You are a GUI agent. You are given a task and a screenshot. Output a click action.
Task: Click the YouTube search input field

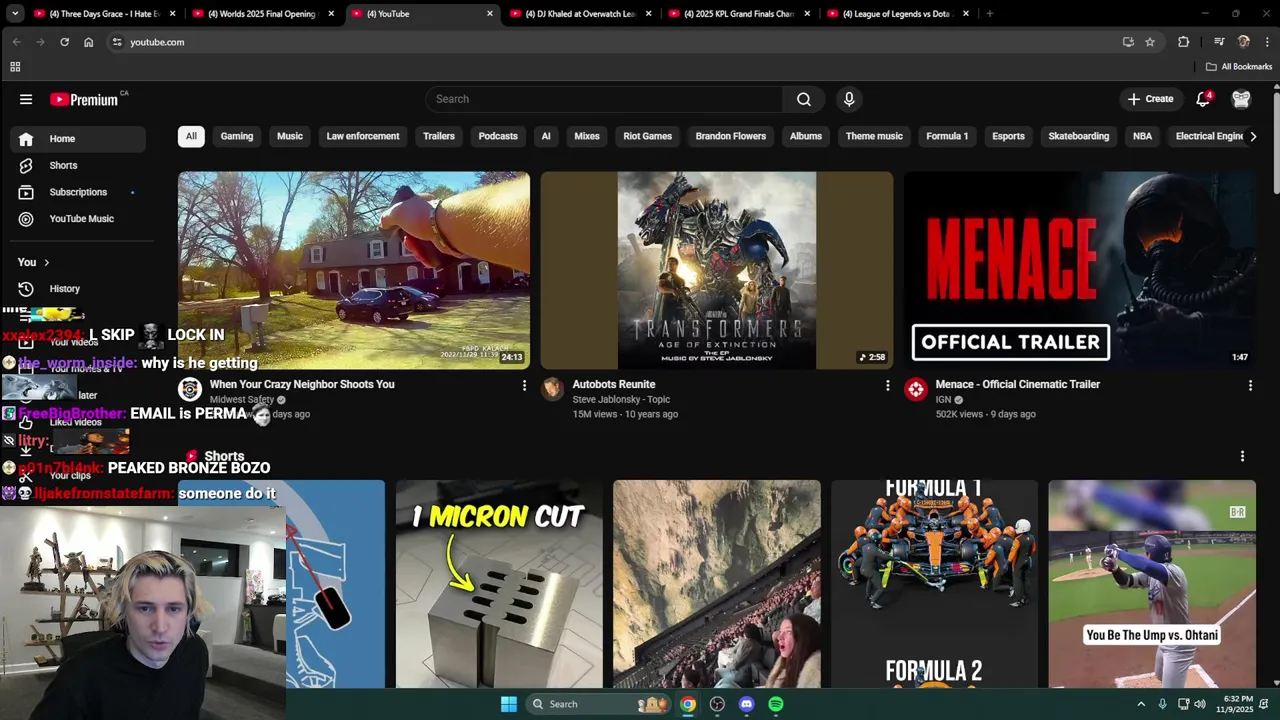[604, 99]
